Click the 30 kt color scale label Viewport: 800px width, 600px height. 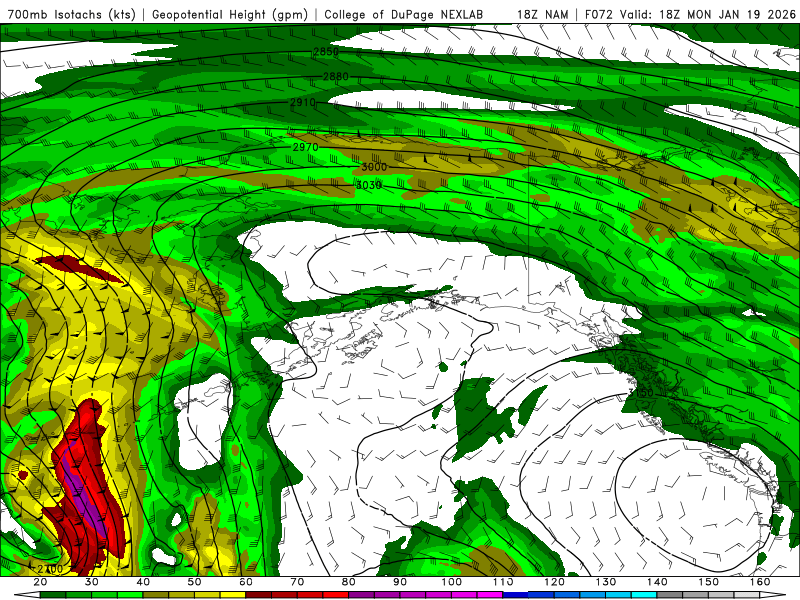click(92, 582)
